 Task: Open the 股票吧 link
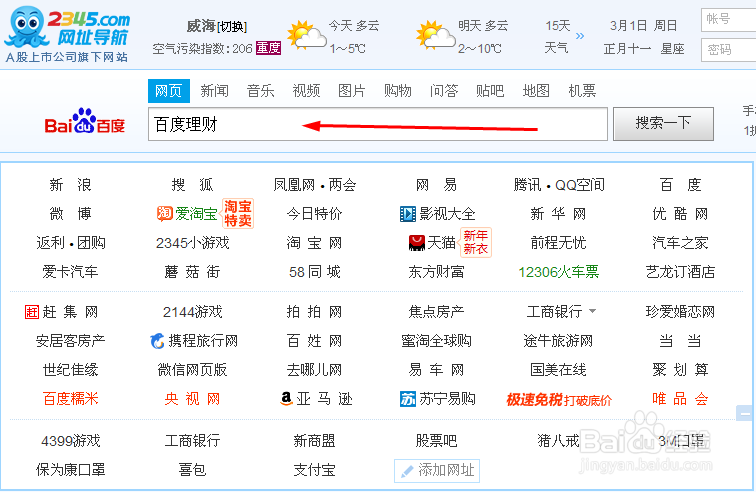[436, 441]
